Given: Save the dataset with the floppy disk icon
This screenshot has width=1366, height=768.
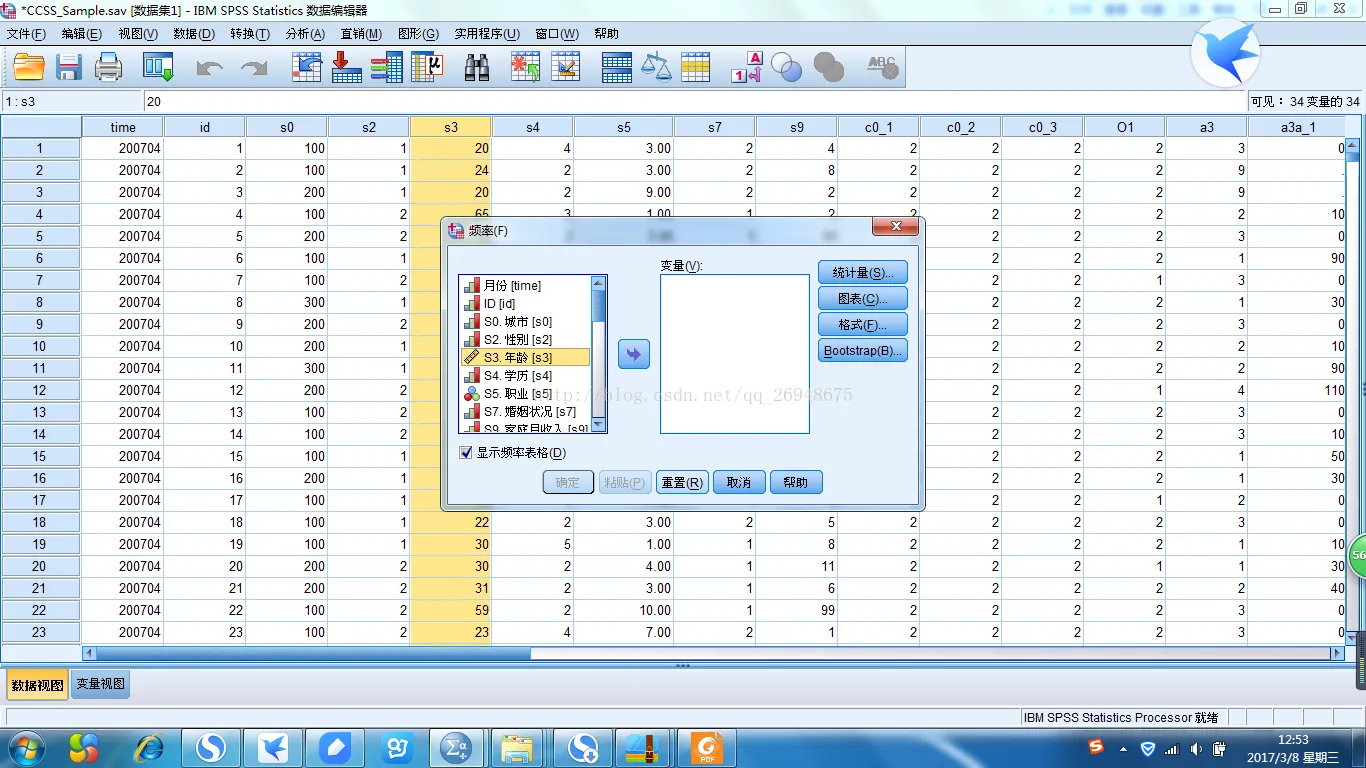Looking at the screenshot, I should [68, 67].
